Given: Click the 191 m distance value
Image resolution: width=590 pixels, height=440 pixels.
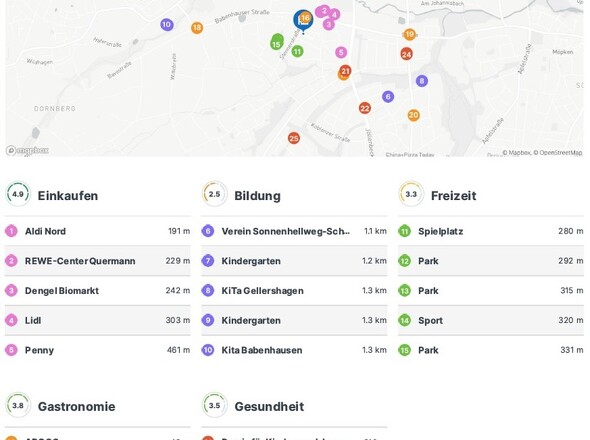Looking at the screenshot, I should [x=179, y=231].
